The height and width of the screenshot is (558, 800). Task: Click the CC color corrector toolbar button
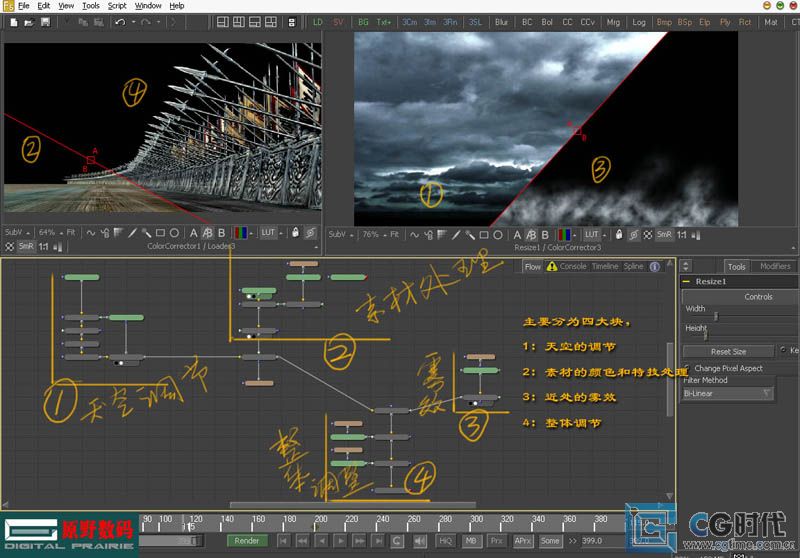pos(567,21)
